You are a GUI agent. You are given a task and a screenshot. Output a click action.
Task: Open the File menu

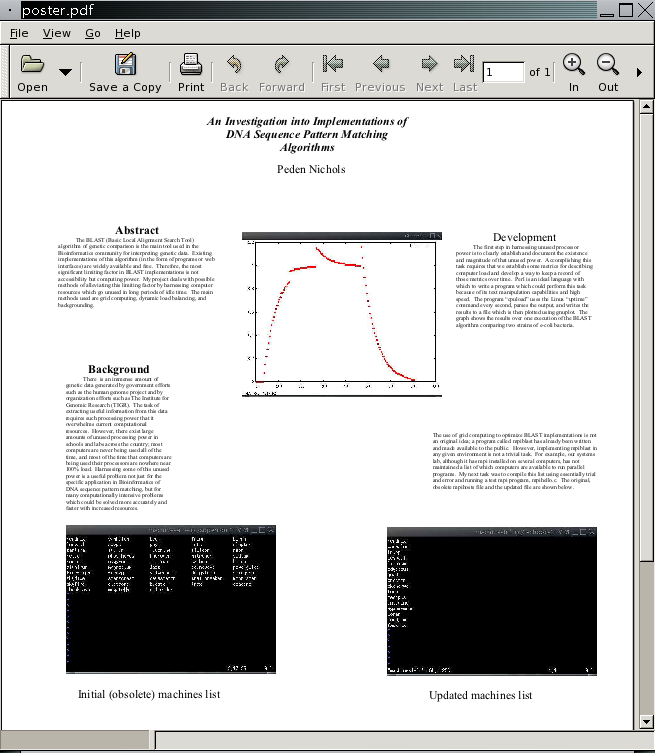pyautogui.click(x=19, y=33)
